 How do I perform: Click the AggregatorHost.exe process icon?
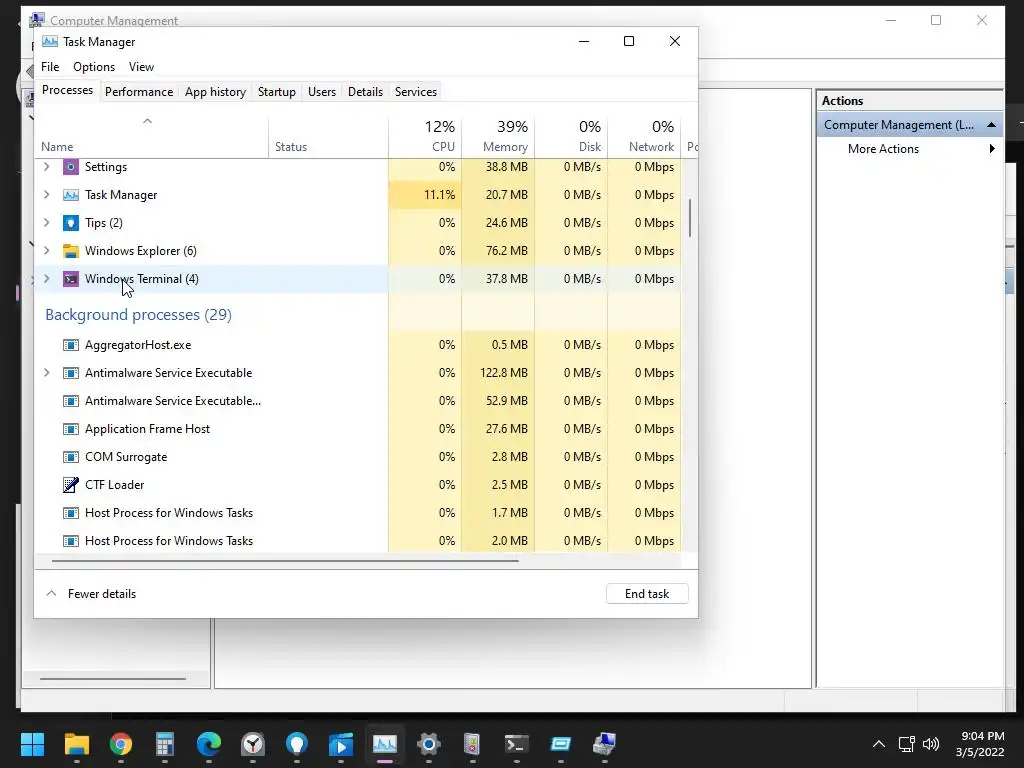click(x=71, y=345)
